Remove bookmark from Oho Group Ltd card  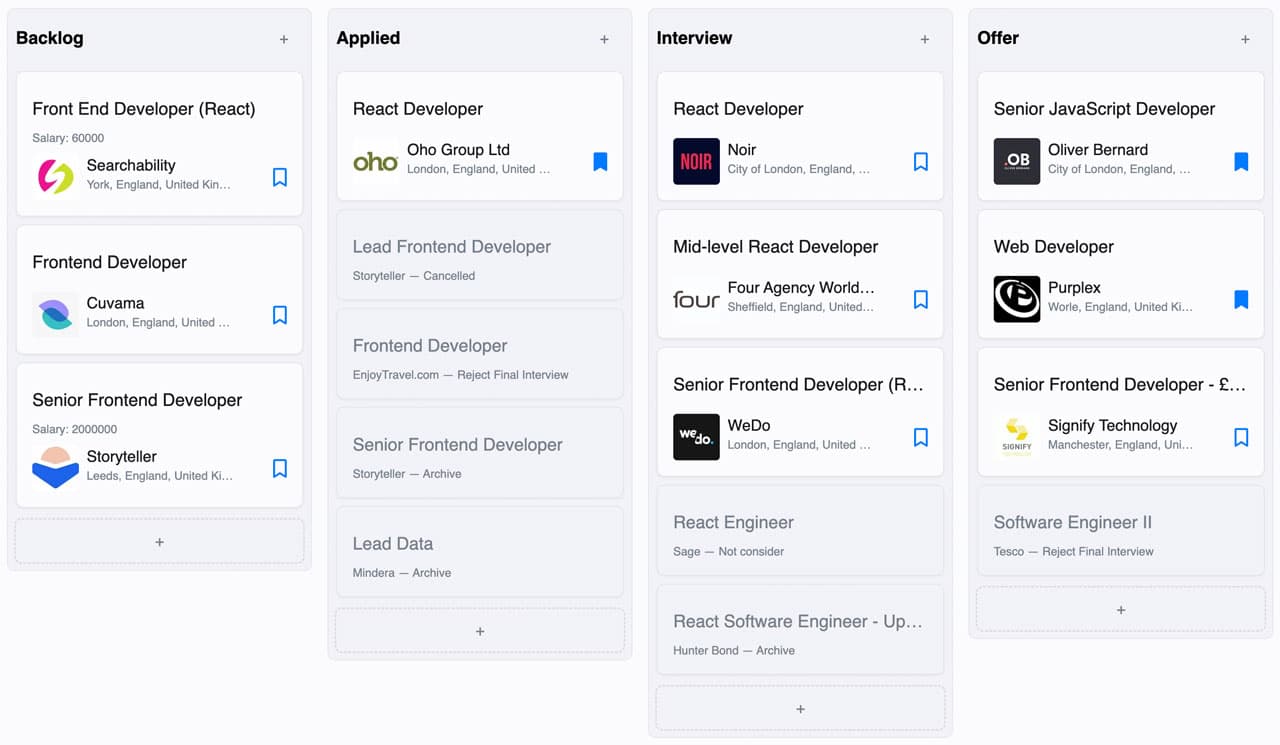pyautogui.click(x=600, y=161)
